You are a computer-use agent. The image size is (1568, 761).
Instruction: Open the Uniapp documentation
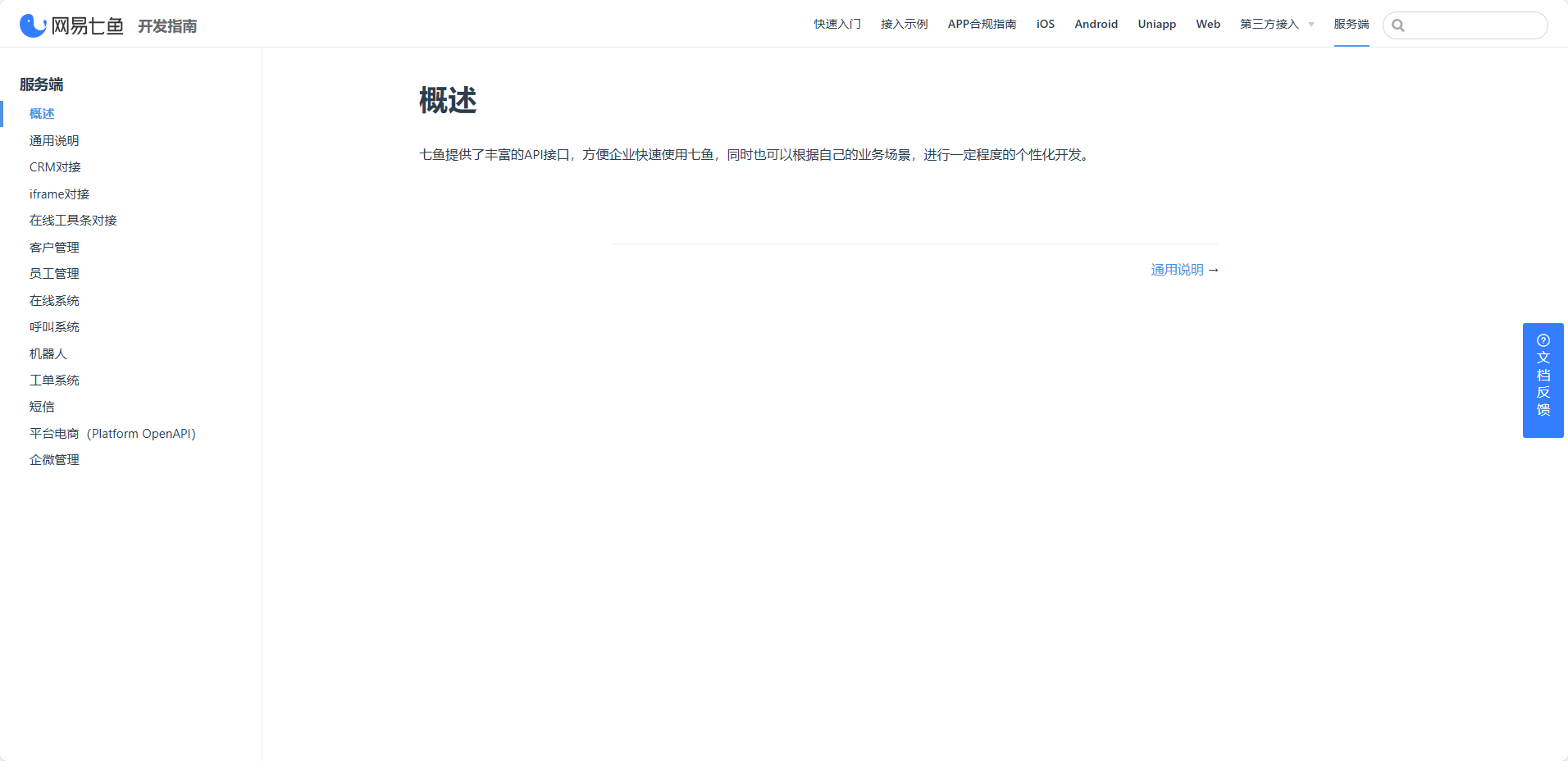tap(1156, 24)
